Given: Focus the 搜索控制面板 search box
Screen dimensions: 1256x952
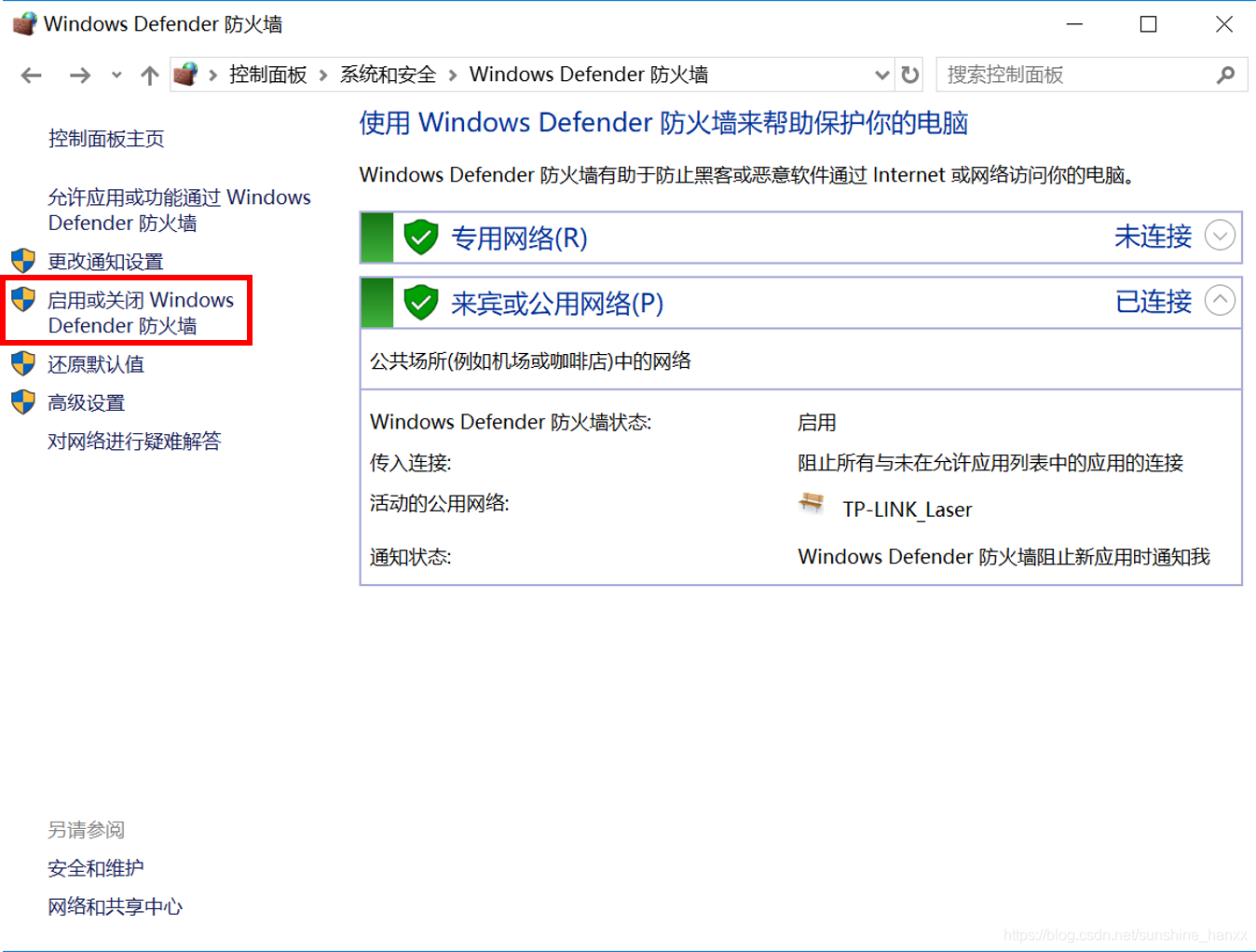Looking at the screenshot, I should tap(1092, 75).
